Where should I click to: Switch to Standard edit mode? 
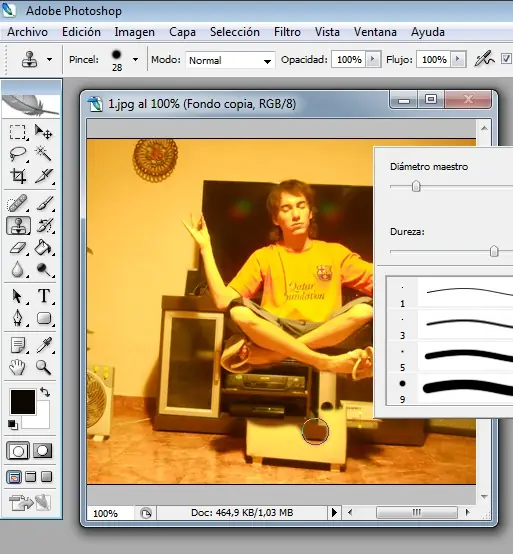[18, 450]
